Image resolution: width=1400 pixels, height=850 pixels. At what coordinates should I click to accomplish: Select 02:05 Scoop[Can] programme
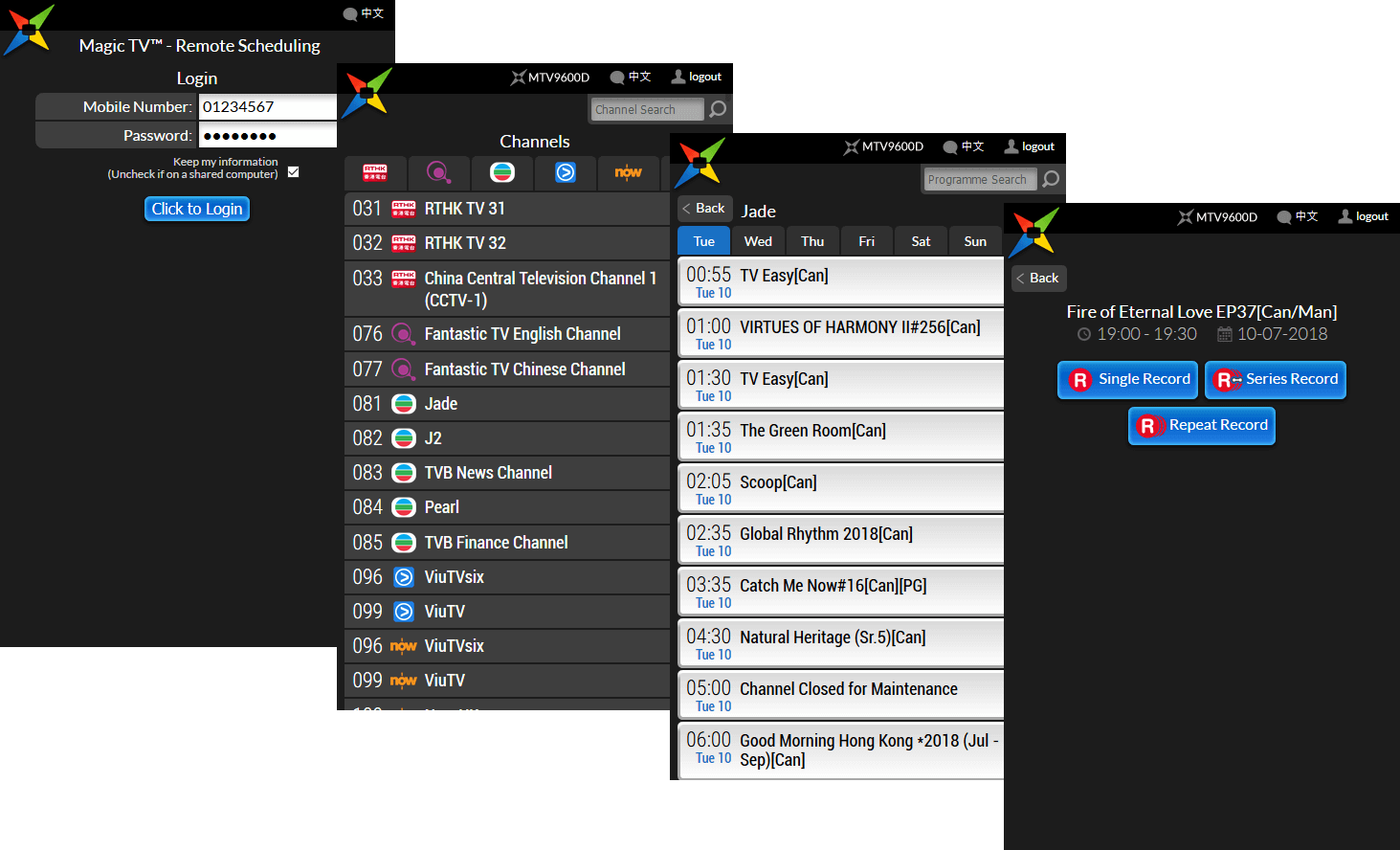tap(840, 488)
